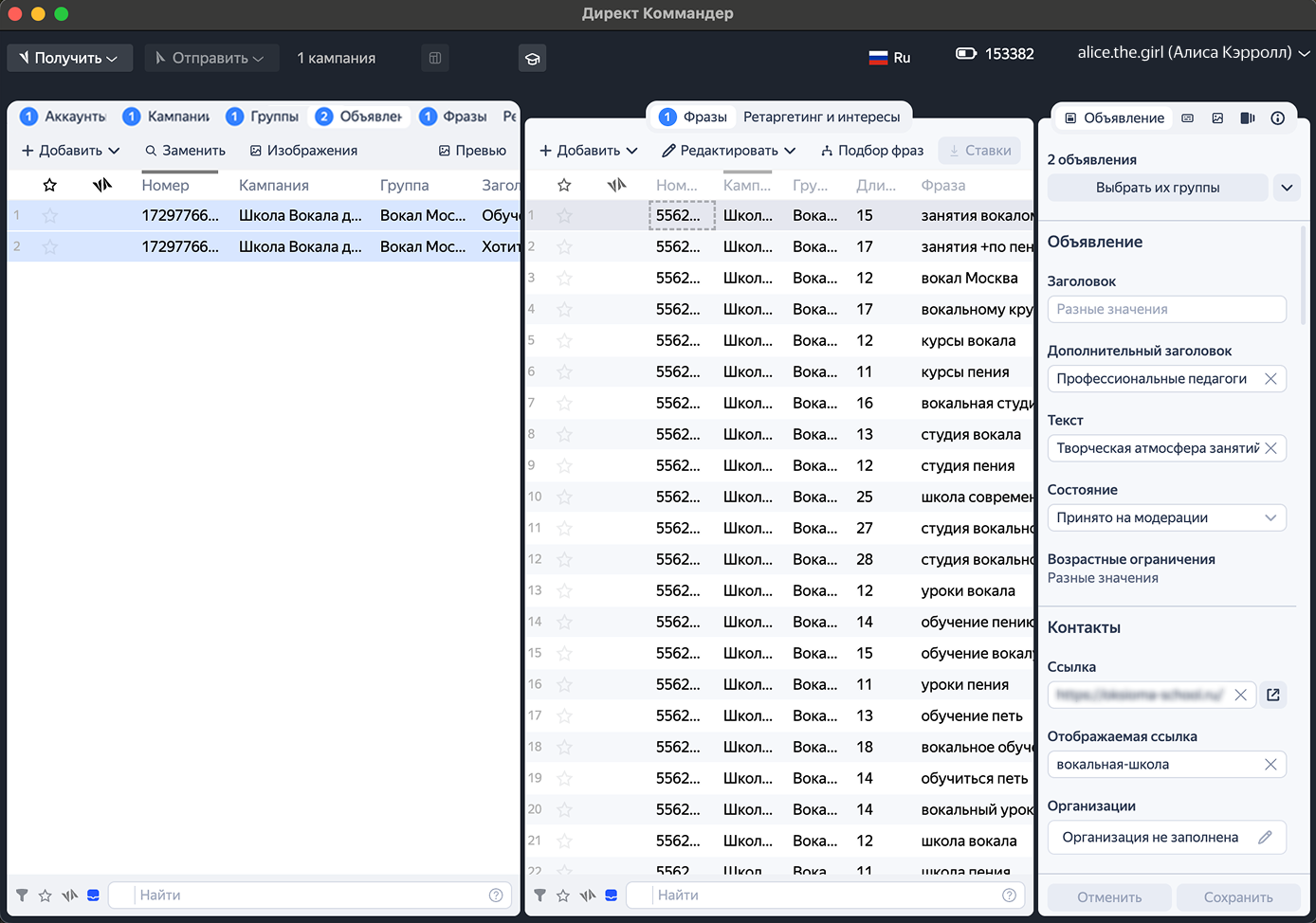Open the image tab icon in ad panel
Screen dimensions: 1316x923
pos(1217,118)
